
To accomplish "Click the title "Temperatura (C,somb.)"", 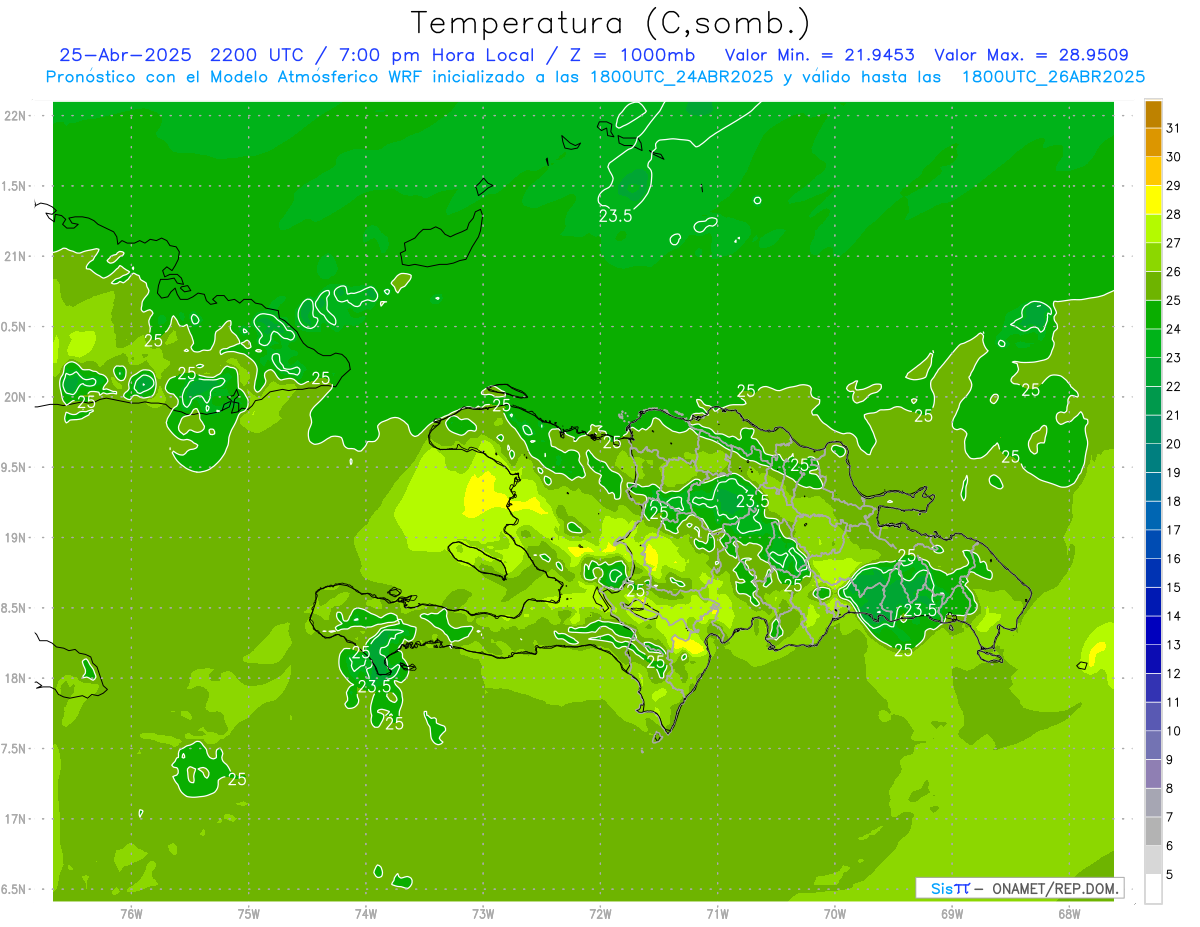I will point(611,24).
